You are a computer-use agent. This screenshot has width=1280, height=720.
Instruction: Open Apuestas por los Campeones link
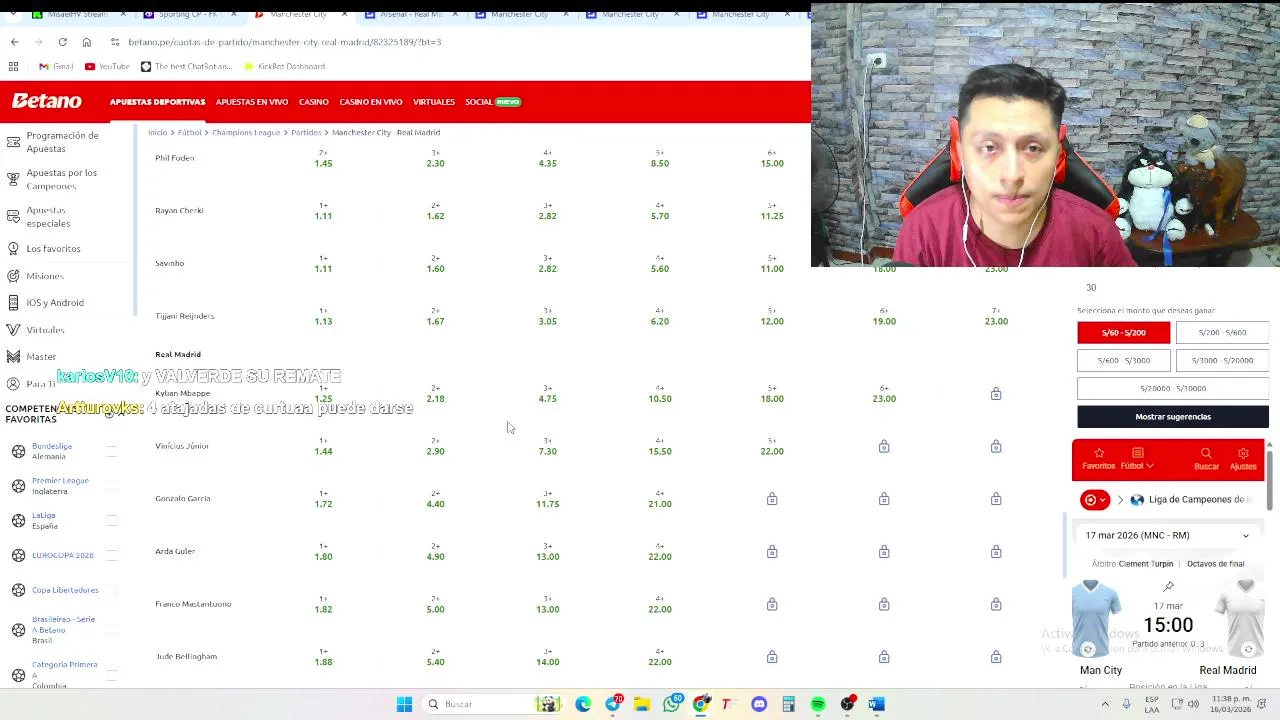tap(62, 179)
